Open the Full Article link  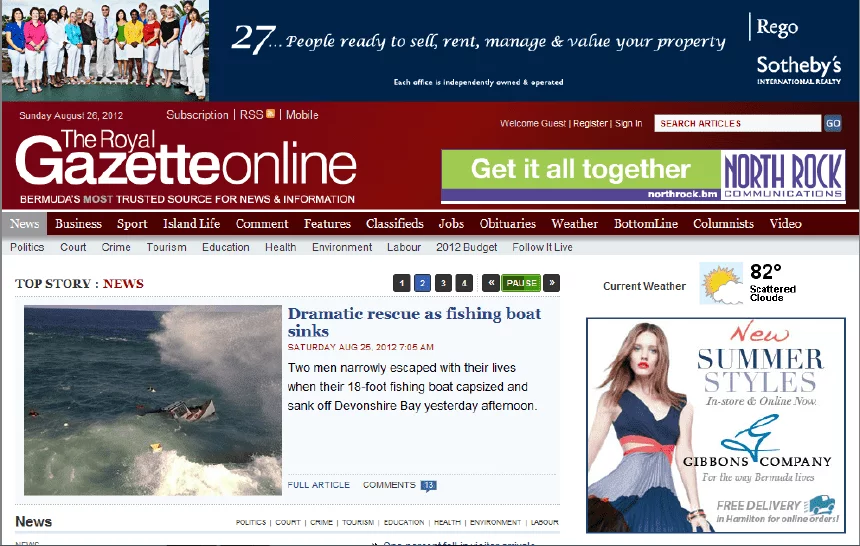[318, 485]
